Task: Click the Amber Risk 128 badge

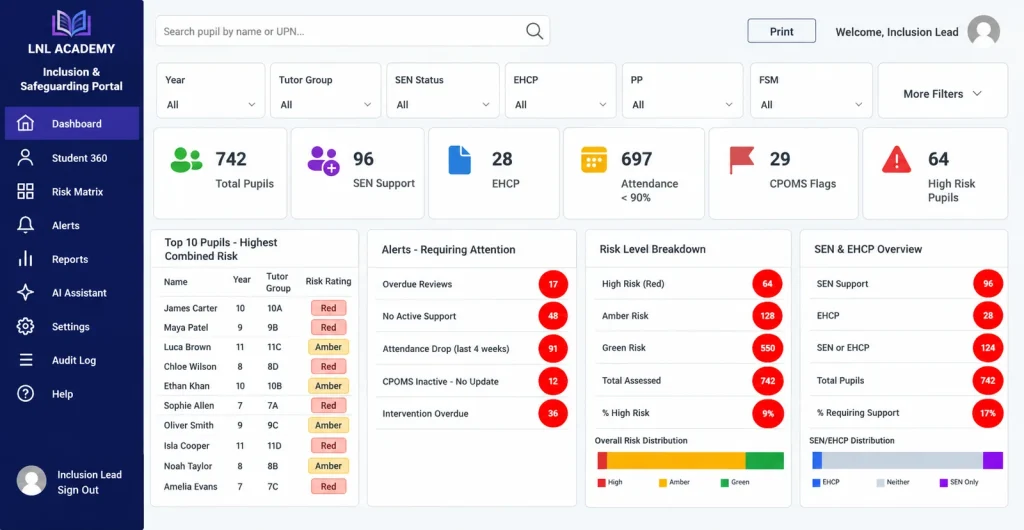Action: tap(767, 316)
